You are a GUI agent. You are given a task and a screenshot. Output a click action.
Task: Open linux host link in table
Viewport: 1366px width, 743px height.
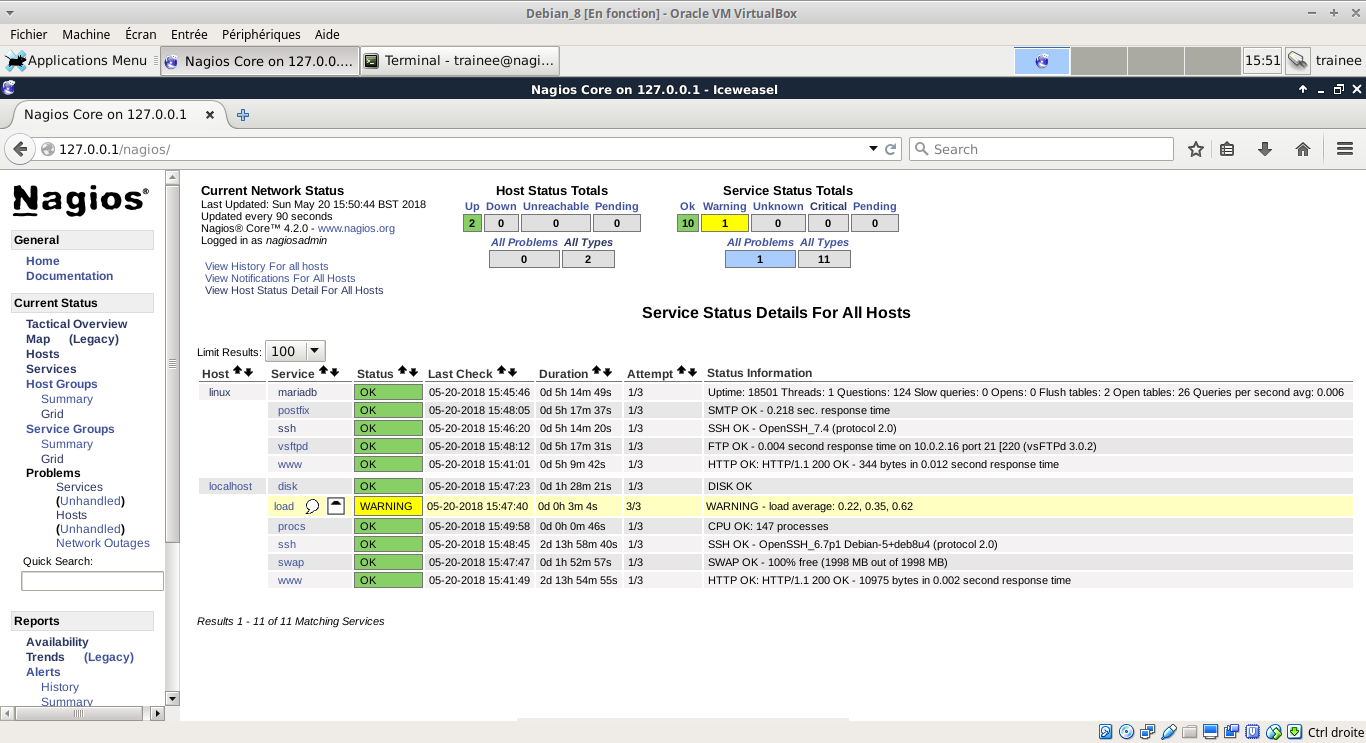click(x=220, y=392)
